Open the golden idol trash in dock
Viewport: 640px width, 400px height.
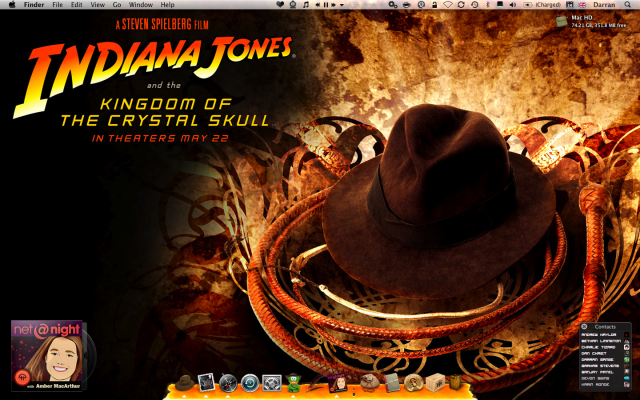(456, 382)
